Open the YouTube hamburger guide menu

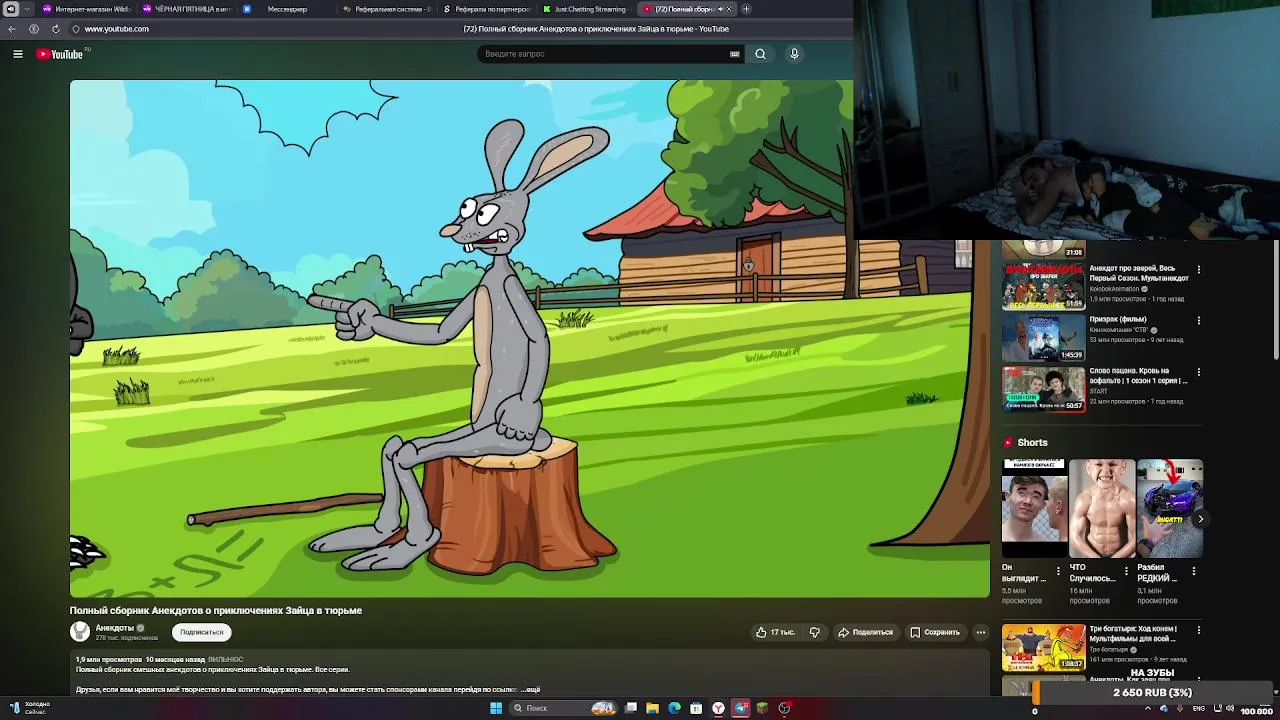pyautogui.click(x=18, y=54)
